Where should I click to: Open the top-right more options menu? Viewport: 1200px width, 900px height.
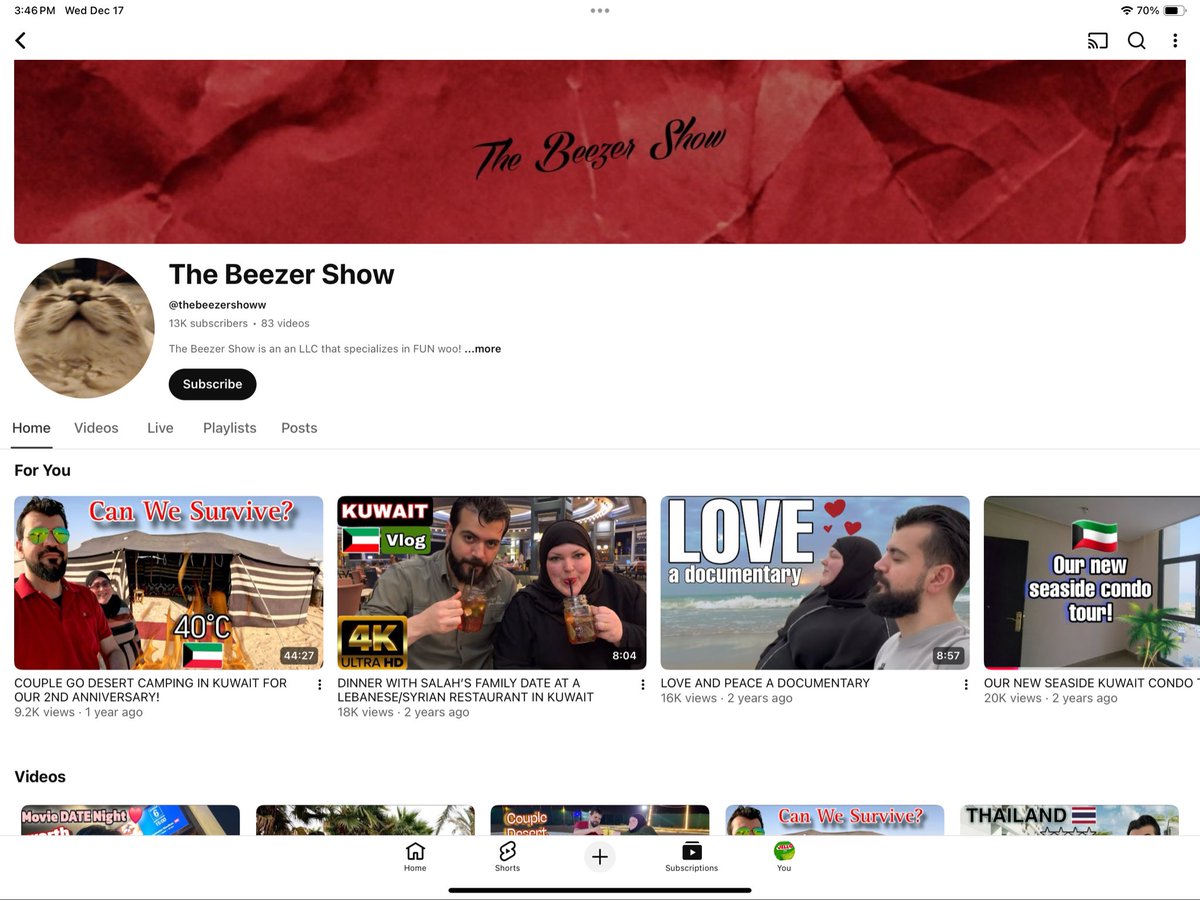click(x=1175, y=41)
